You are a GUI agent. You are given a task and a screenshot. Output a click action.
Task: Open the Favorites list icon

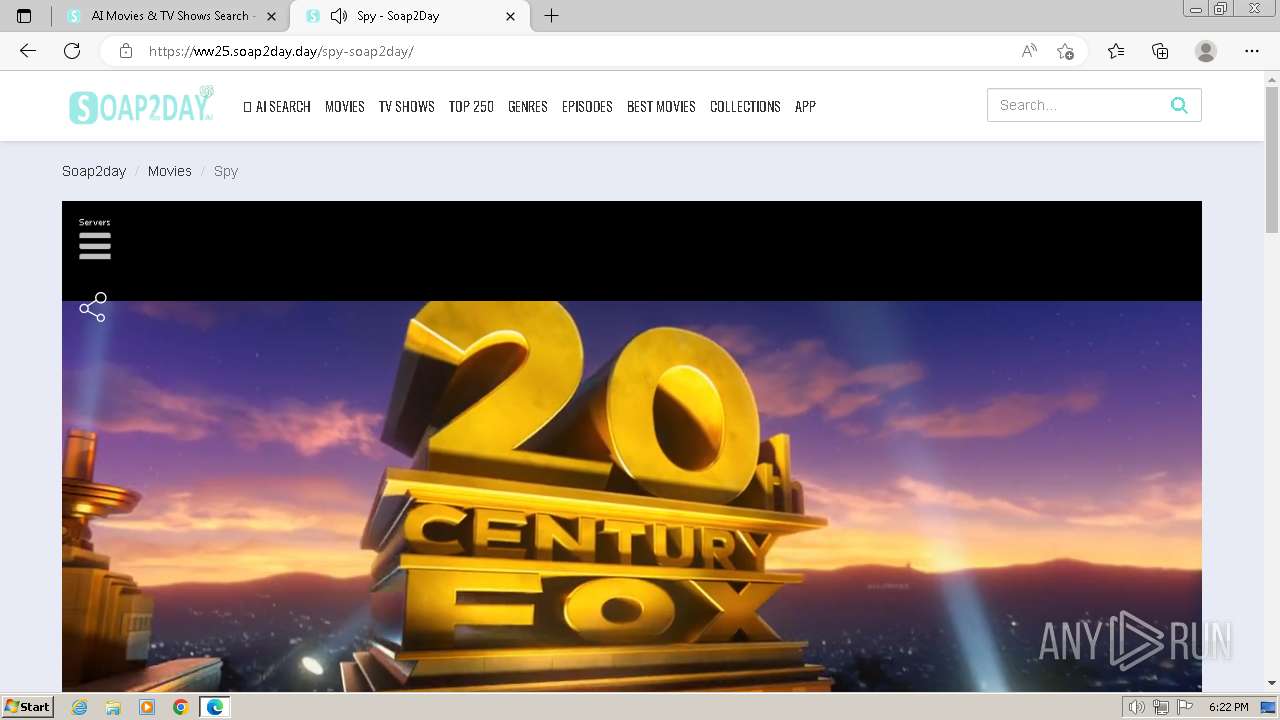(1116, 51)
